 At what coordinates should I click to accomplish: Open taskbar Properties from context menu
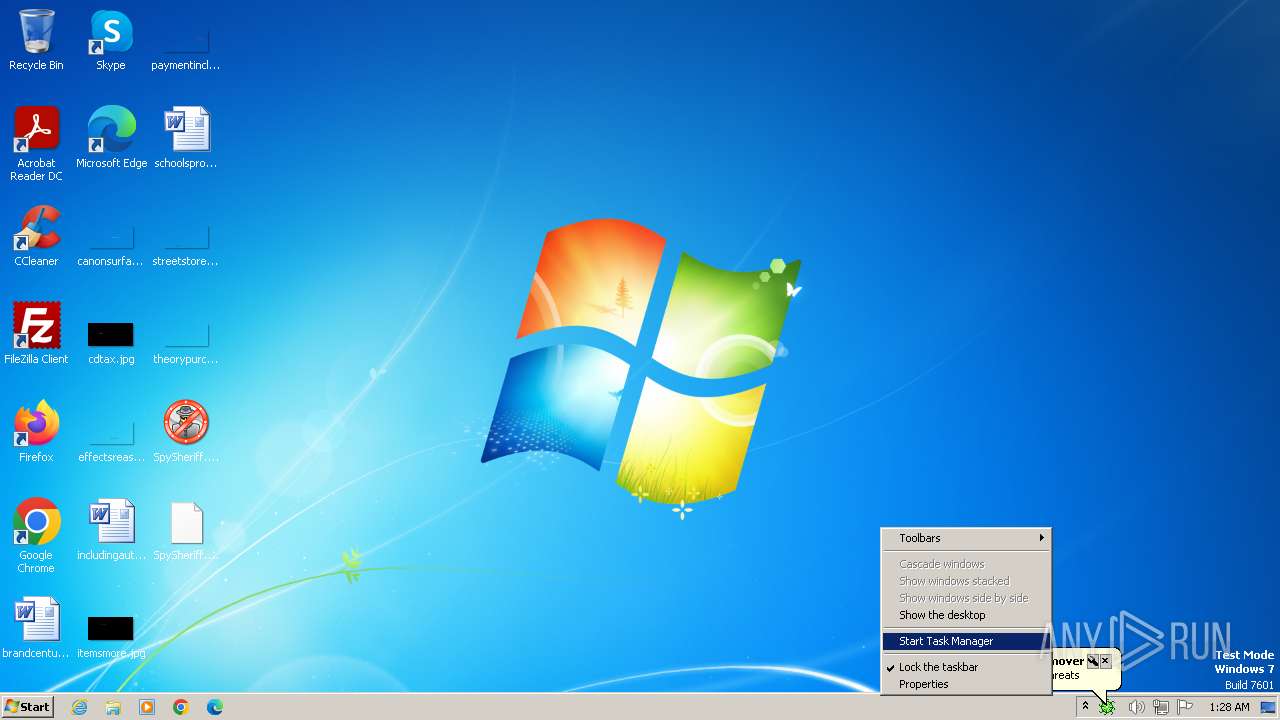[966, 684]
